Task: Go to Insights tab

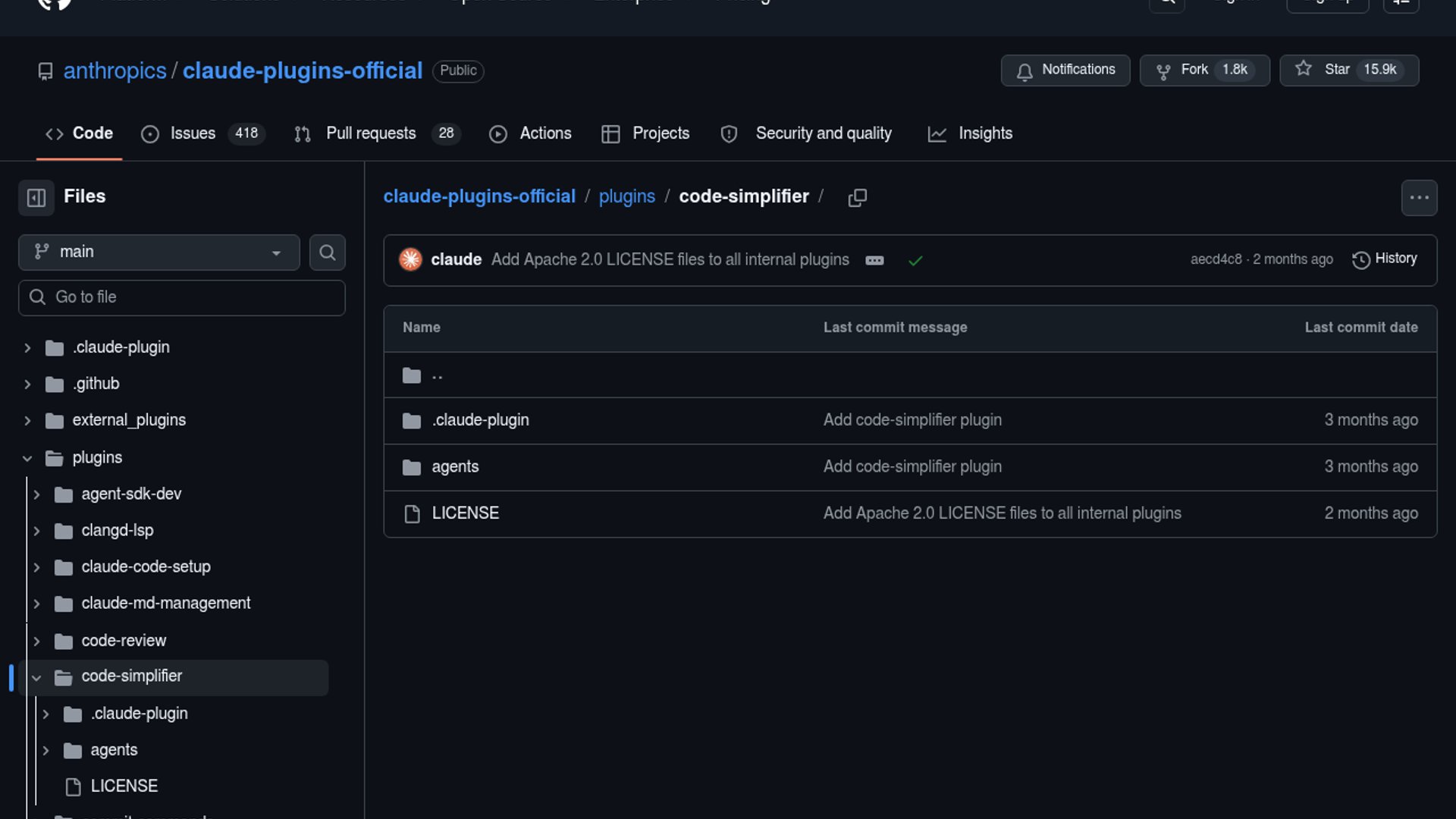Action: (984, 133)
